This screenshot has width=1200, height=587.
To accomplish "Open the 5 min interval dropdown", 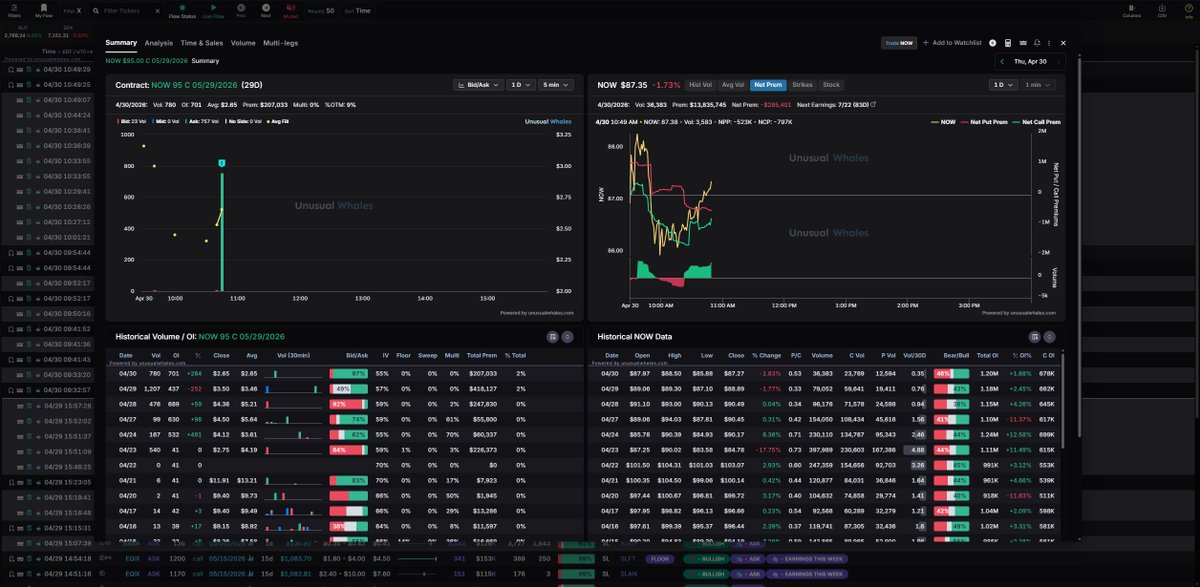I will [x=554, y=85].
